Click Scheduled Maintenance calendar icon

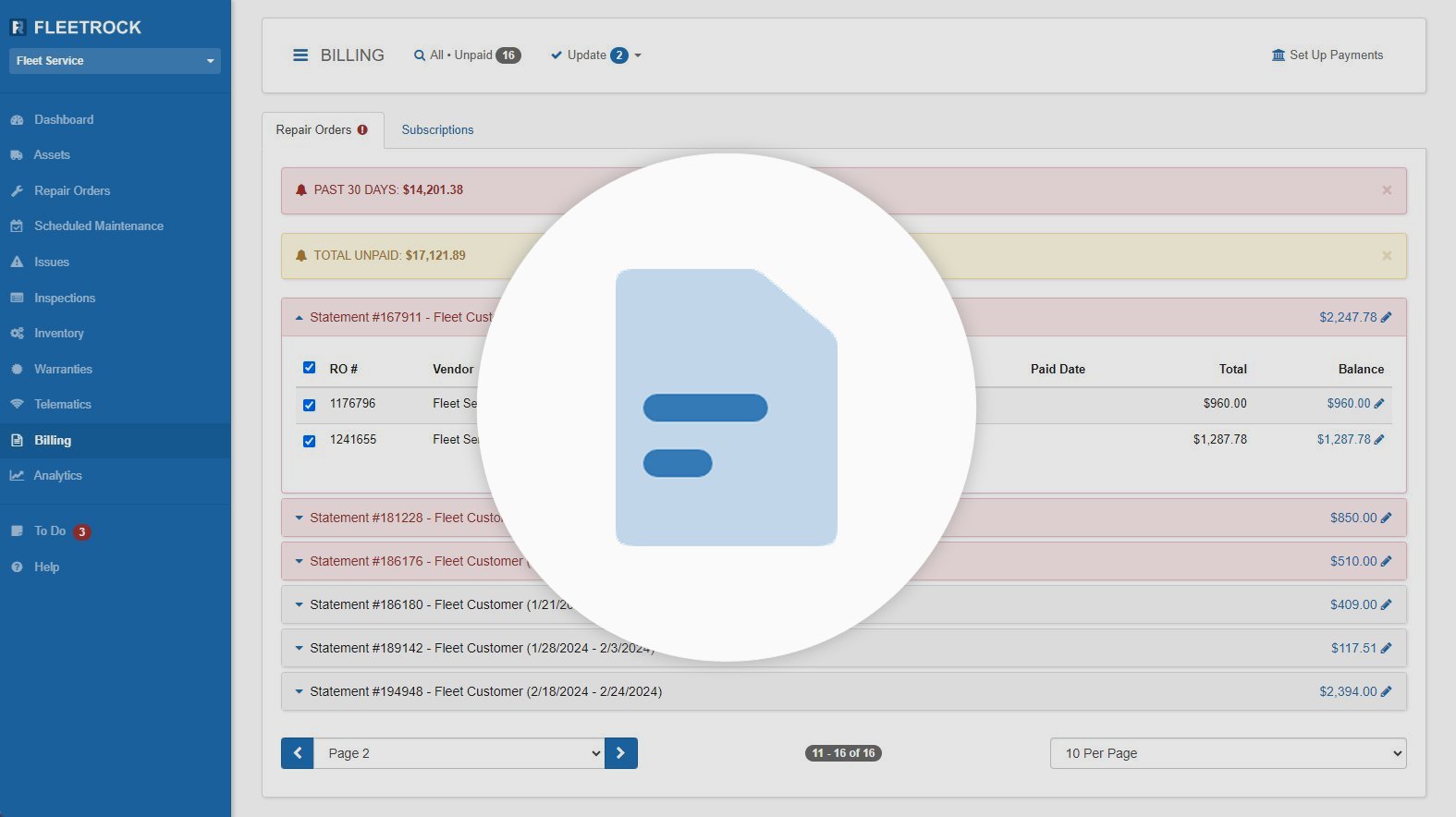pyautogui.click(x=17, y=226)
